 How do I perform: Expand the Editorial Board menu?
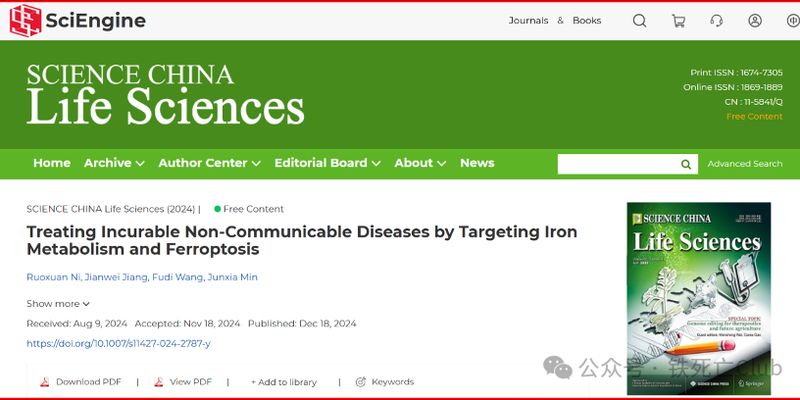327,163
